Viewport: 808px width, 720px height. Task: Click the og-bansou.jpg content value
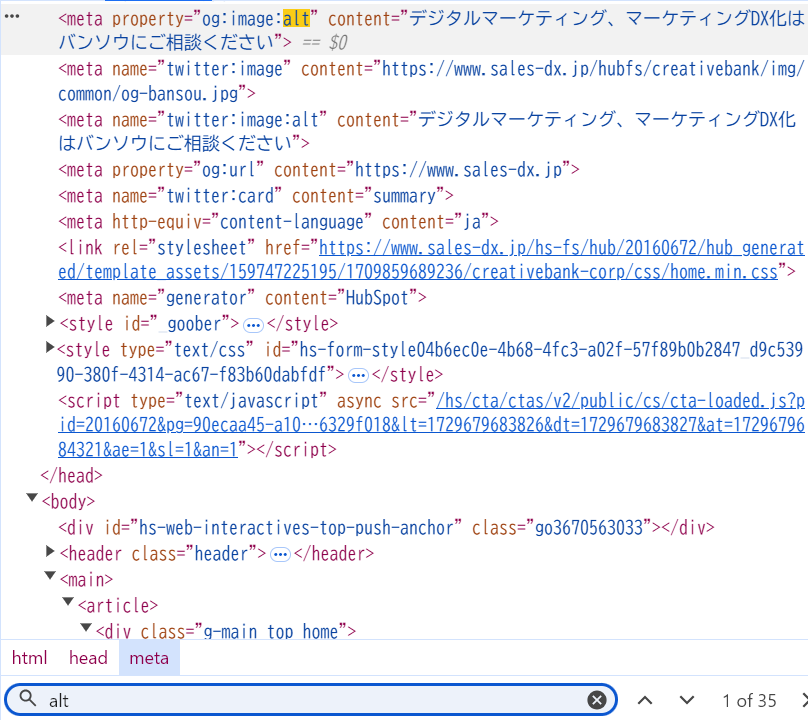click(x=431, y=81)
